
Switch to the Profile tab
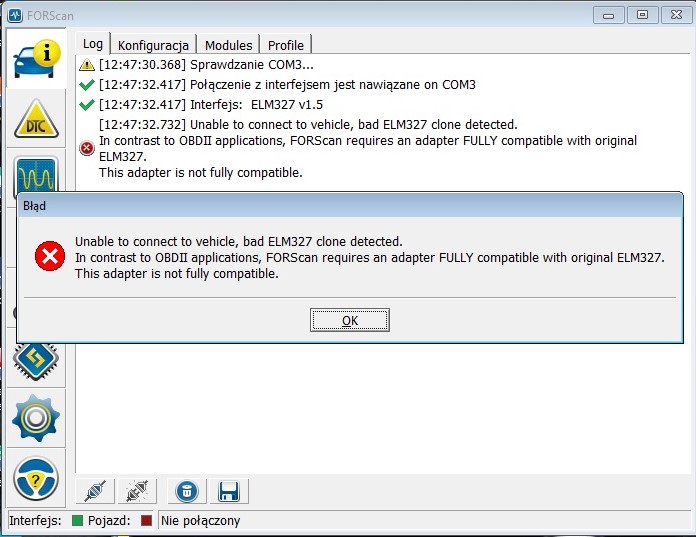pos(286,45)
